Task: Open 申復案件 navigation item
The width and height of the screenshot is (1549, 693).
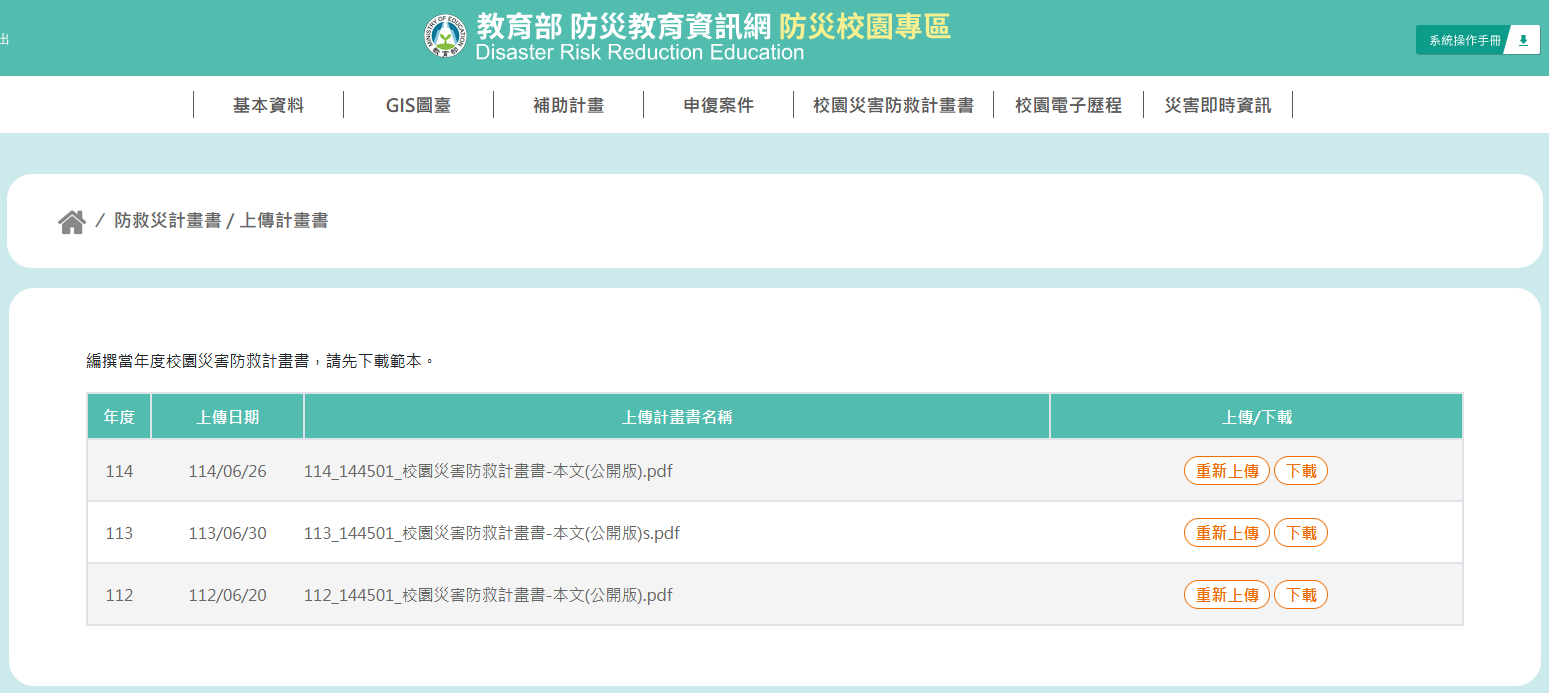Action: coord(718,105)
